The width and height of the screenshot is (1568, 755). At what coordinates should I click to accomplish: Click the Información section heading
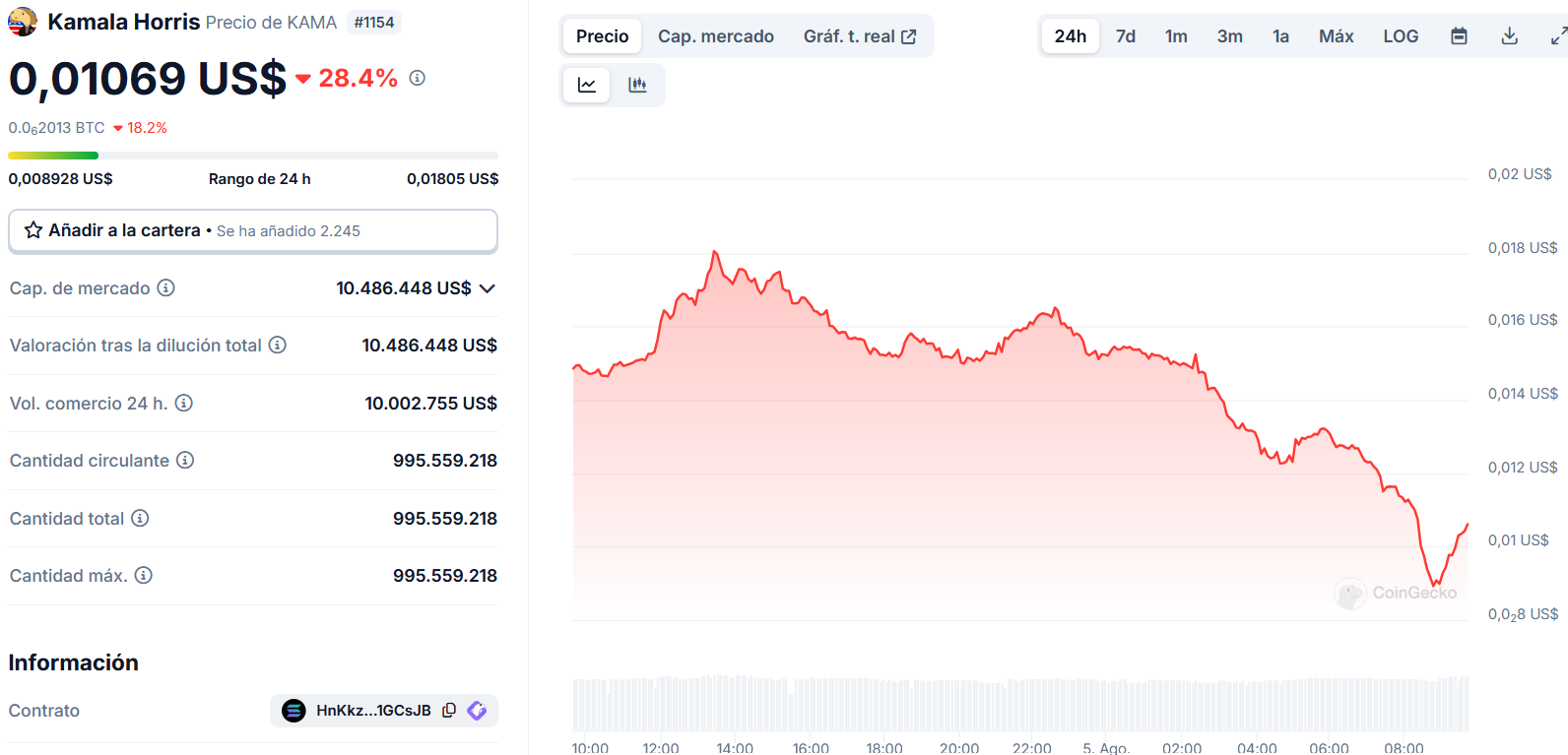[73, 662]
